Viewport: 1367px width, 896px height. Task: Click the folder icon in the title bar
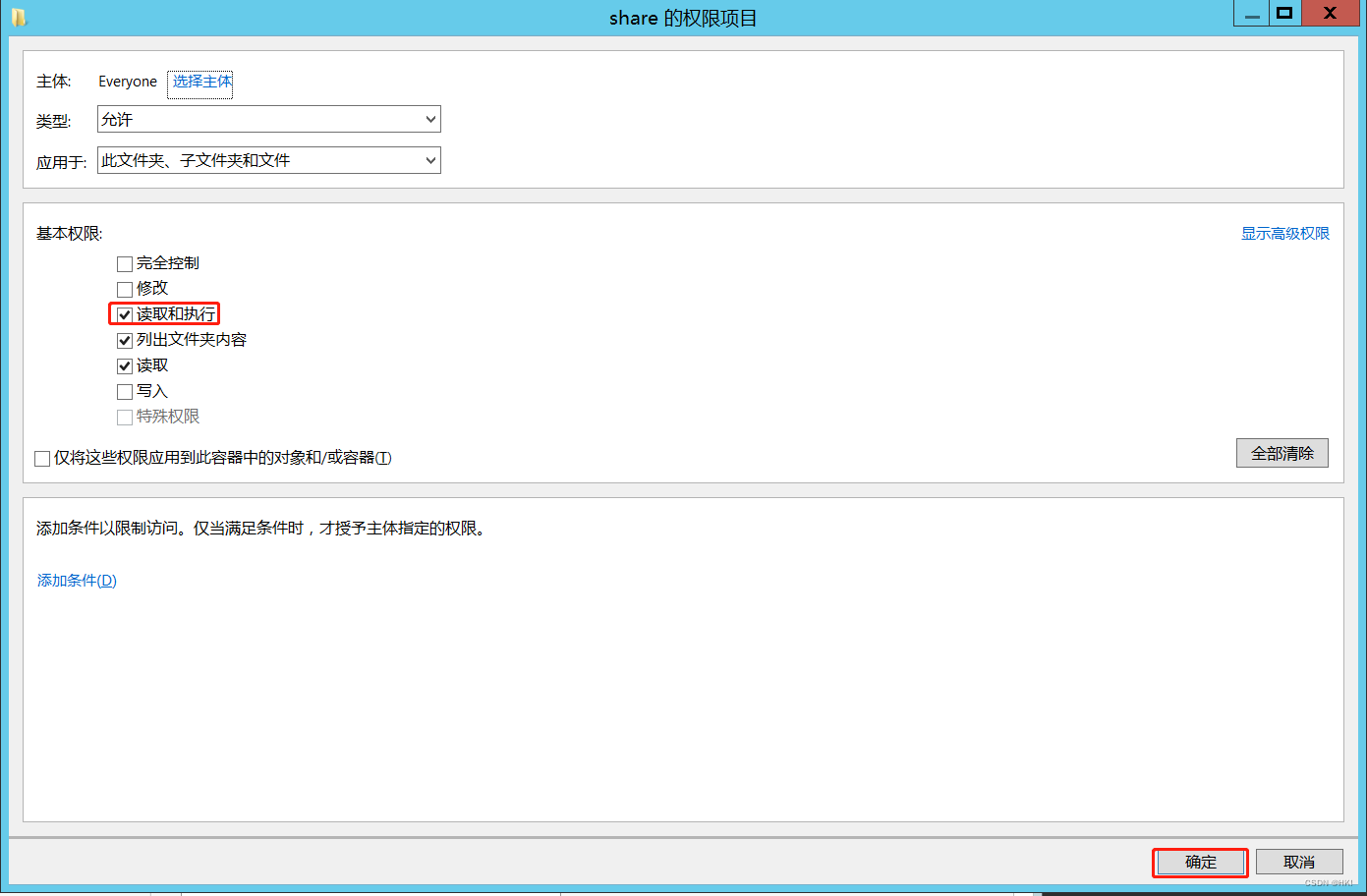(19, 18)
